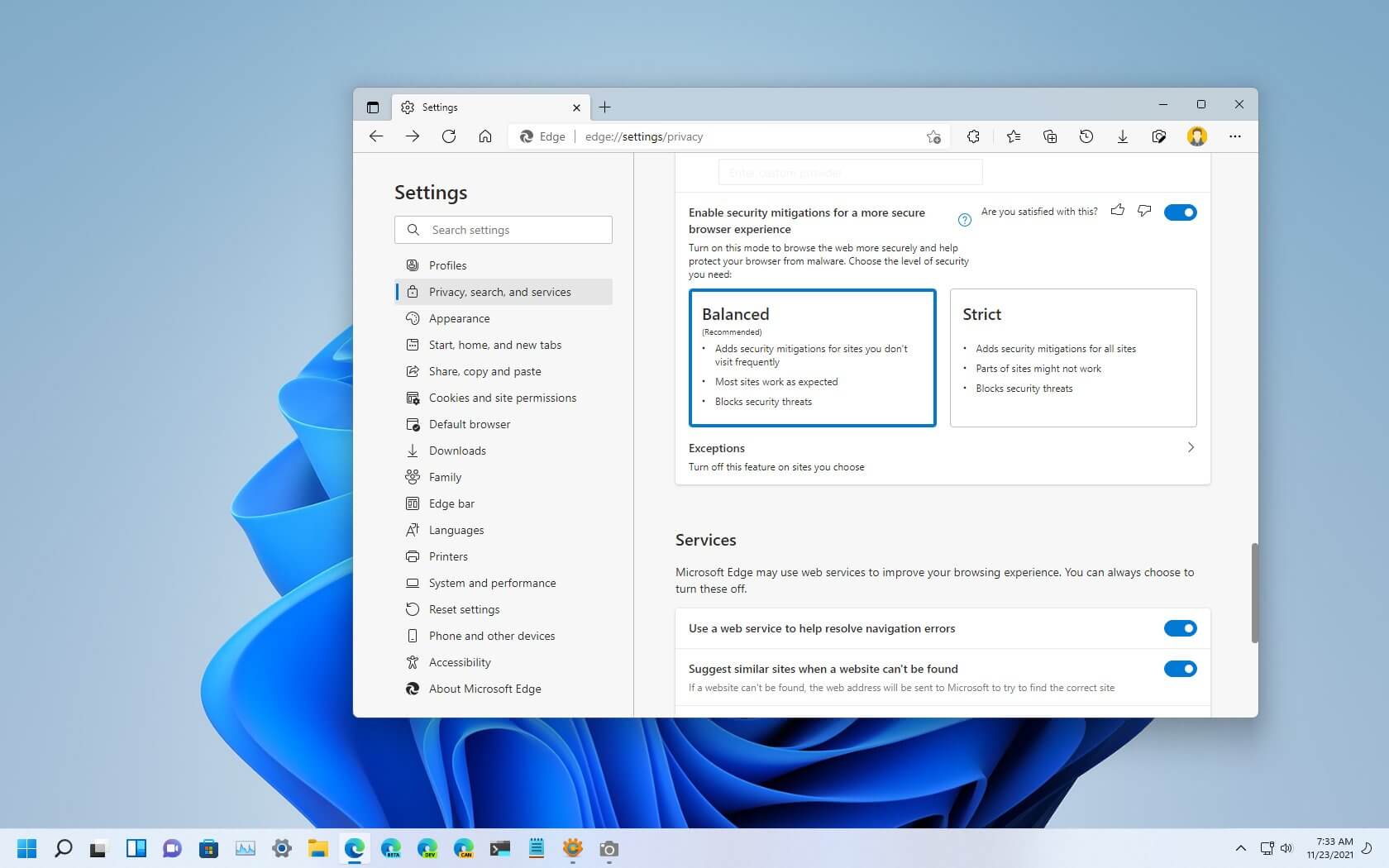This screenshot has height=868, width=1389.
Task: Open Appearance settings section
Action: coord(504,318)
